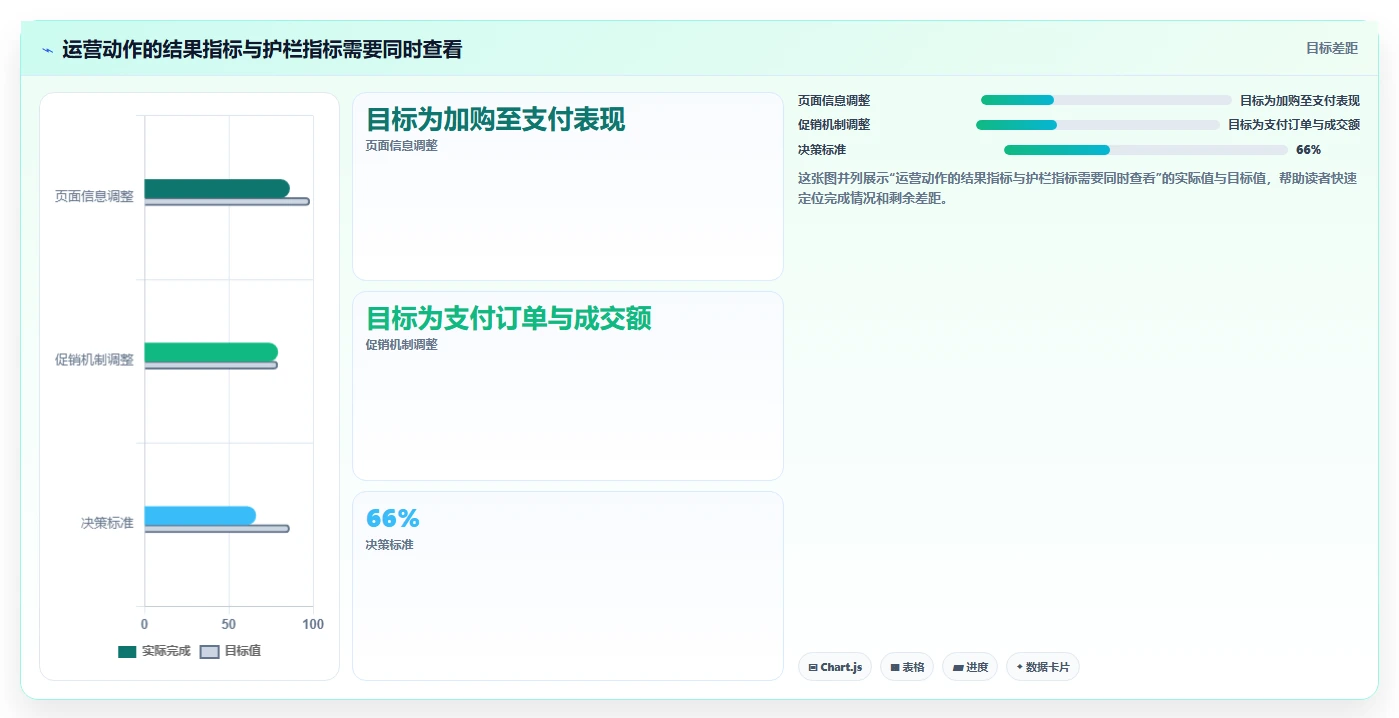Click the 目标差距 label in the header
The image size is (1399, 718).
[x=1332, y=48]
